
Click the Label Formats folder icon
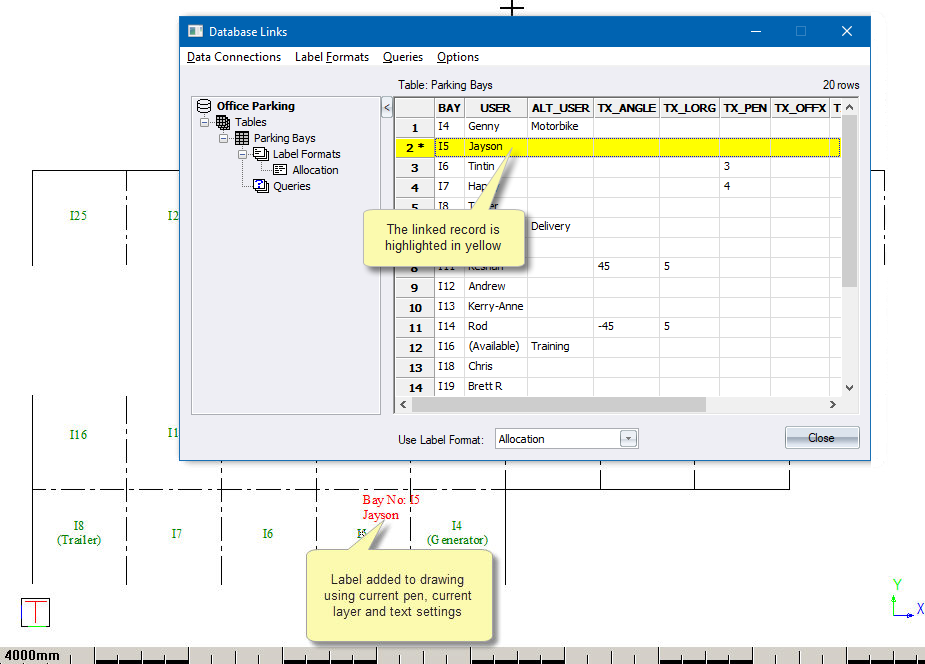pyautogui.click(x=260, y=154)
